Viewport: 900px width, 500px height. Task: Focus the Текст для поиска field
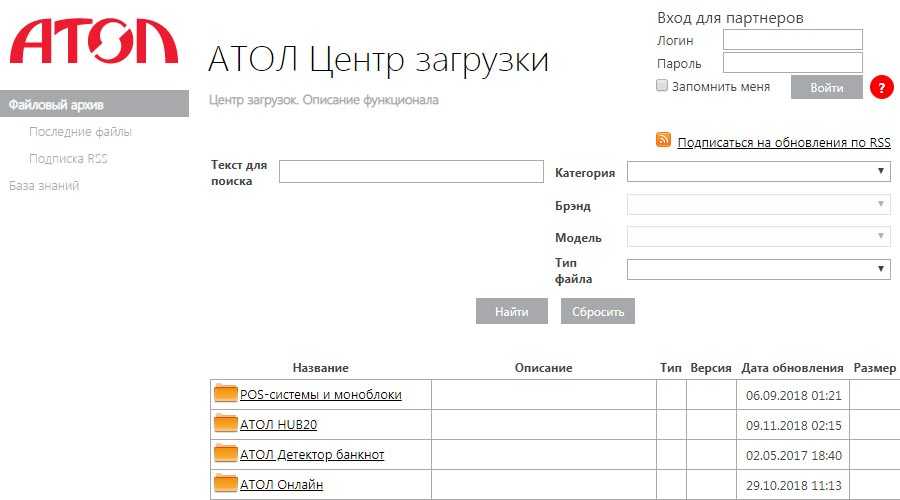(411, 172)
